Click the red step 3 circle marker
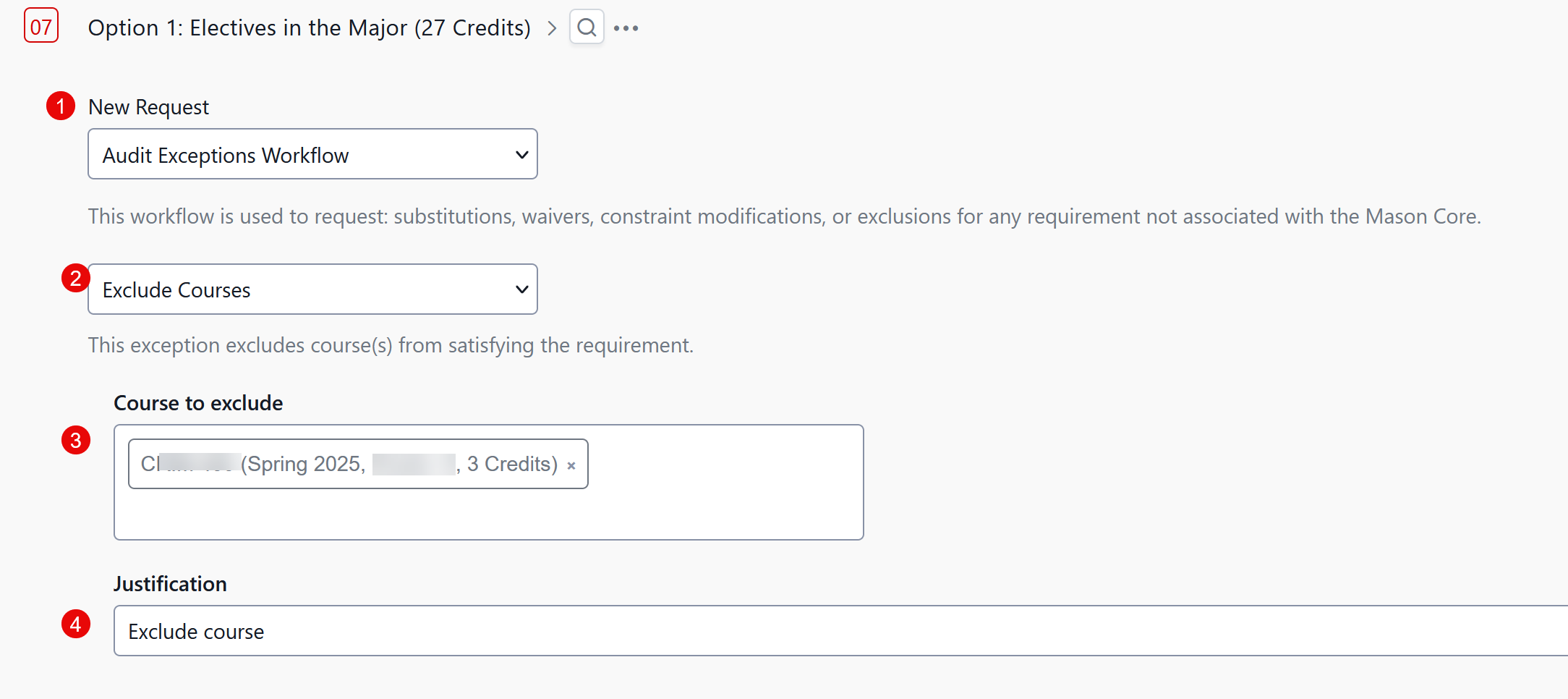 [x=75, y=440]
